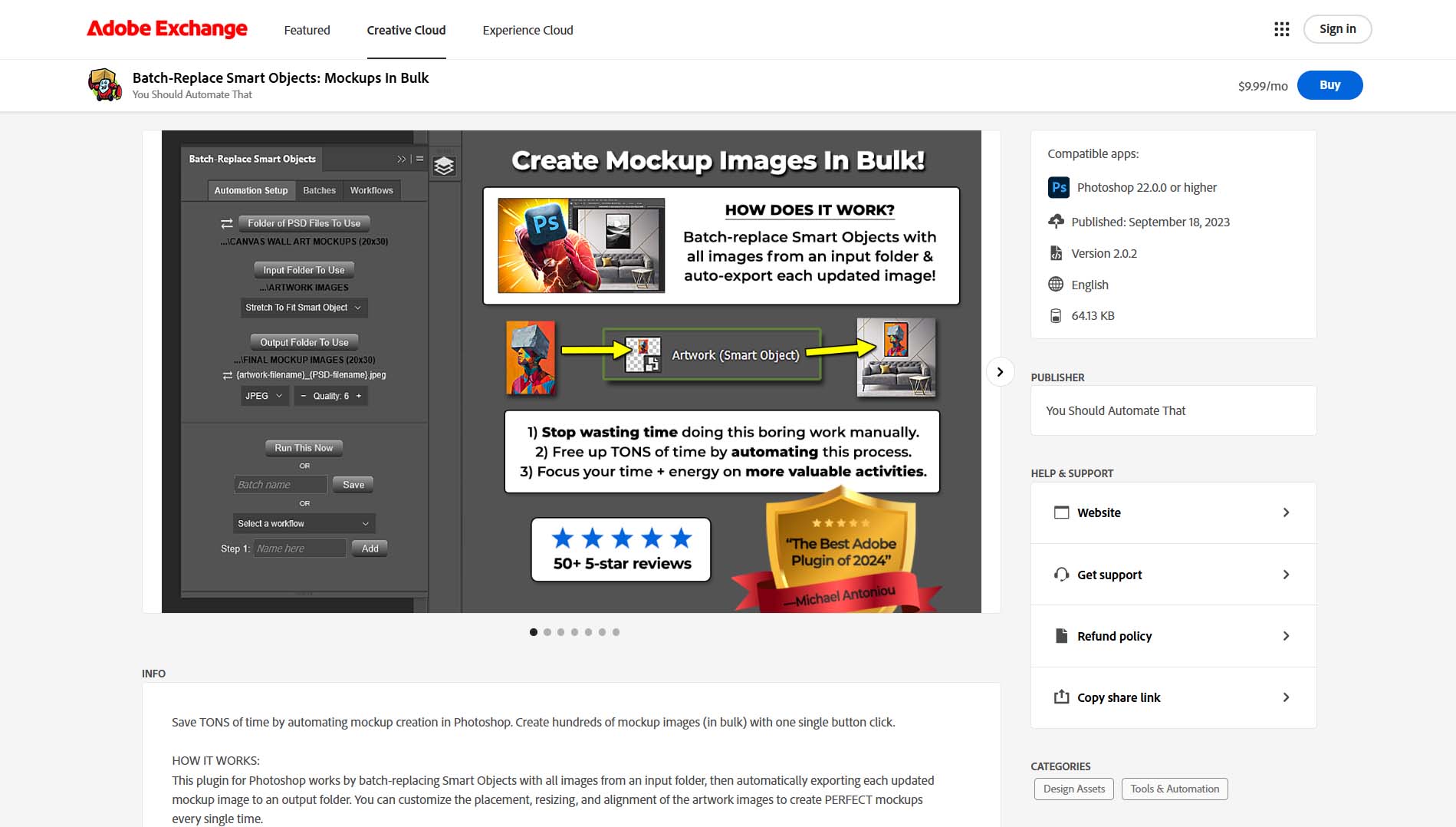Click the device icon beside 64.13 KB

(1056, 315)
